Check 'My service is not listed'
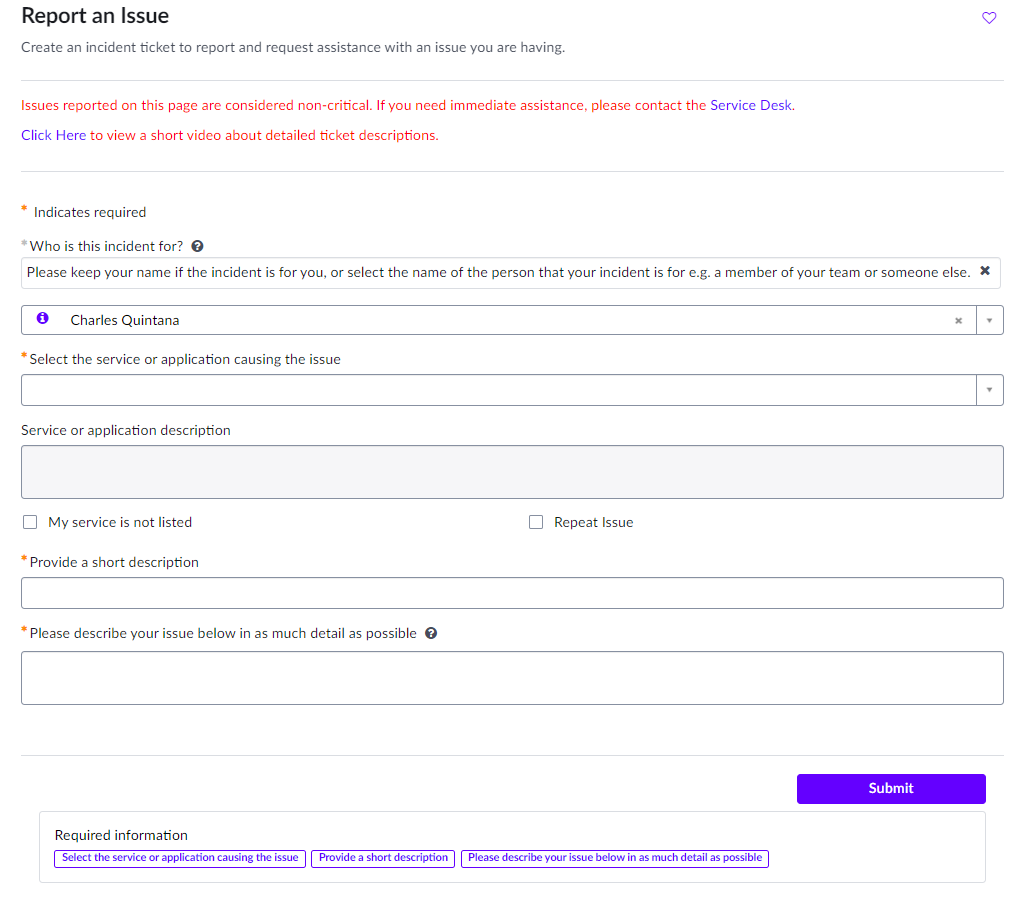This screenshot has width=1025, height=902. click(x=30, y=522)
